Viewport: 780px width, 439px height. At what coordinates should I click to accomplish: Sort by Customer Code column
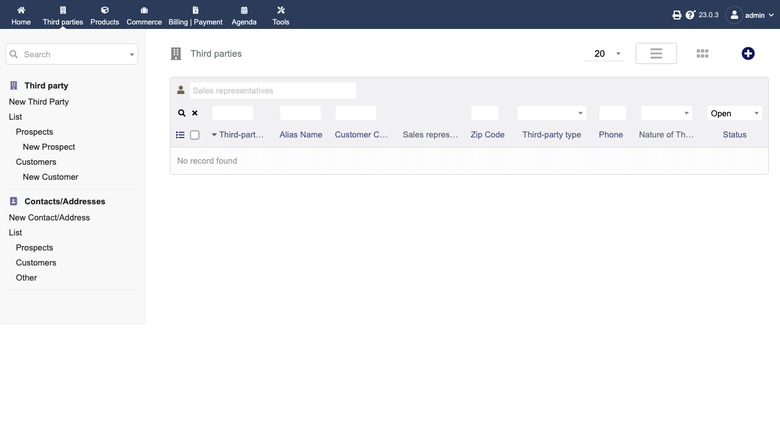pyautogui.click(x=361, y=135)
